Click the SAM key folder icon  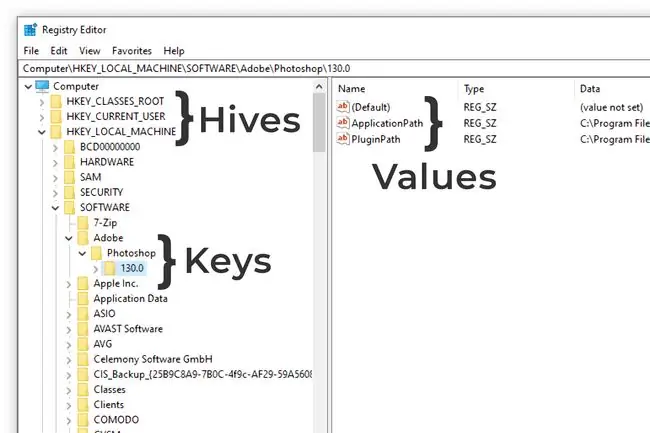point(69,177)
